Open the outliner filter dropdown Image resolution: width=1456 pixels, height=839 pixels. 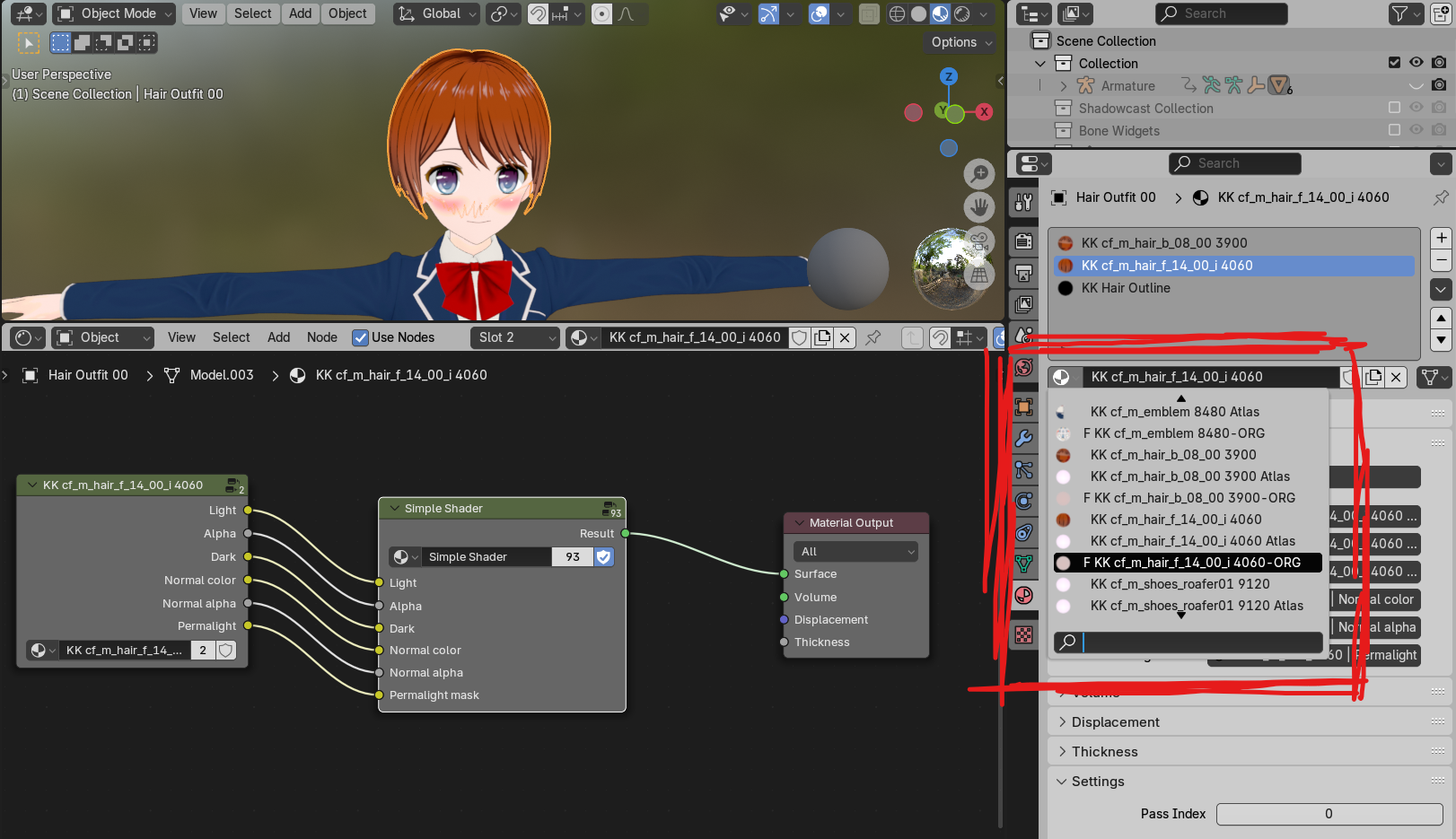[1405, 13]
